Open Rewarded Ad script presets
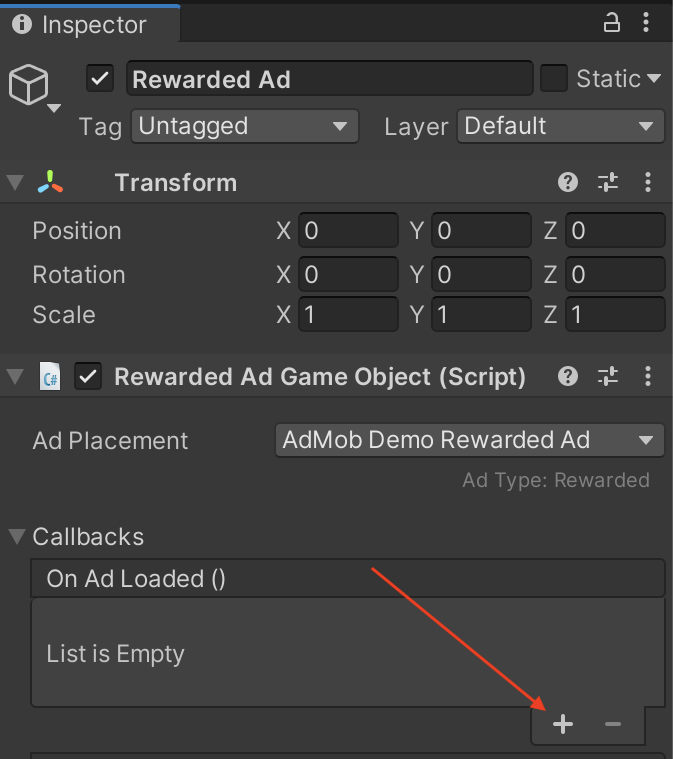This screenshot has width=673, height=759. [x=608, y=376]
